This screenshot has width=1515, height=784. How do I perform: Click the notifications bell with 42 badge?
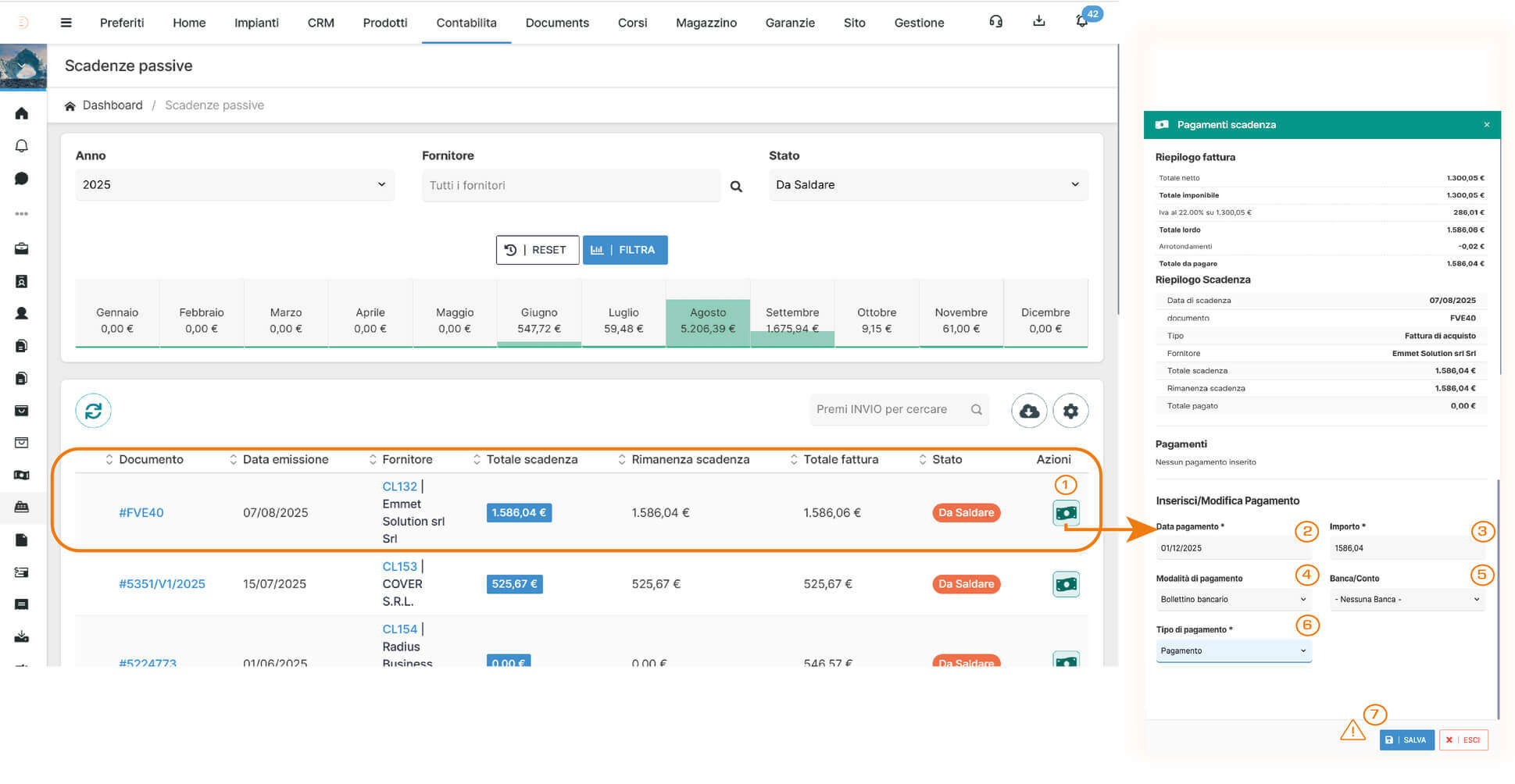[1082, 22]
